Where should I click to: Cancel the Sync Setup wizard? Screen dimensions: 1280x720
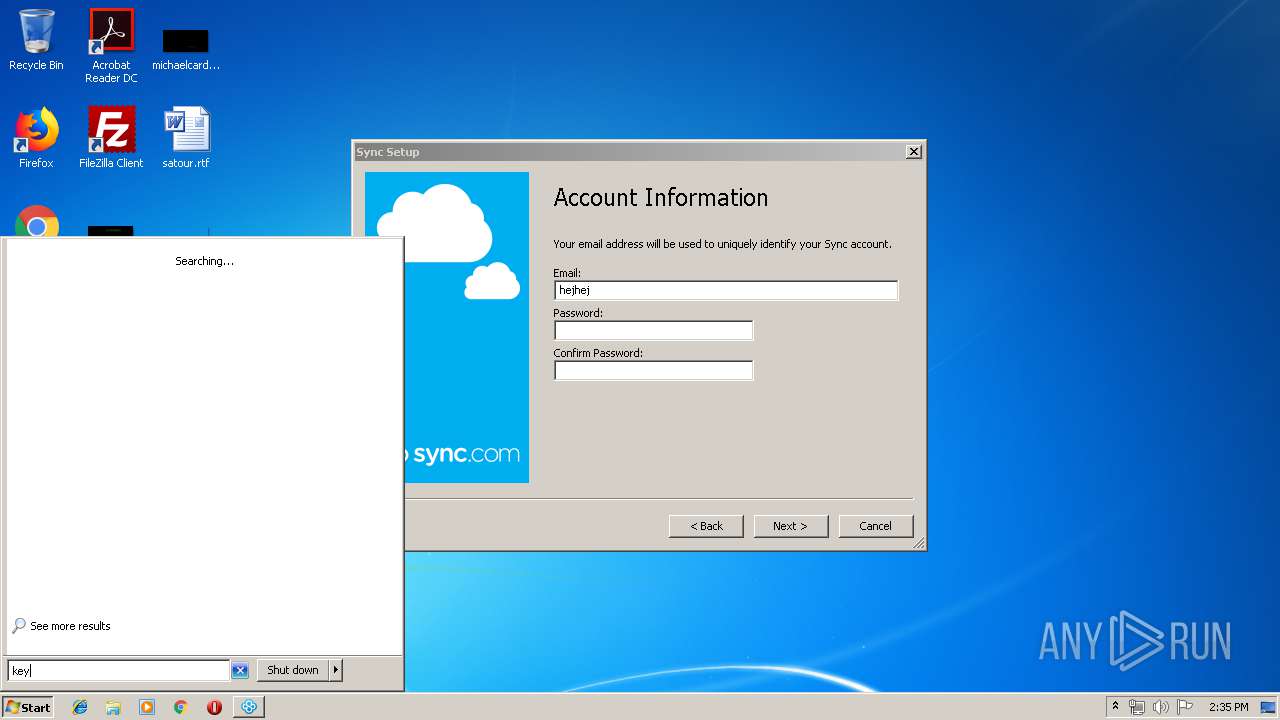click(875, 526)
